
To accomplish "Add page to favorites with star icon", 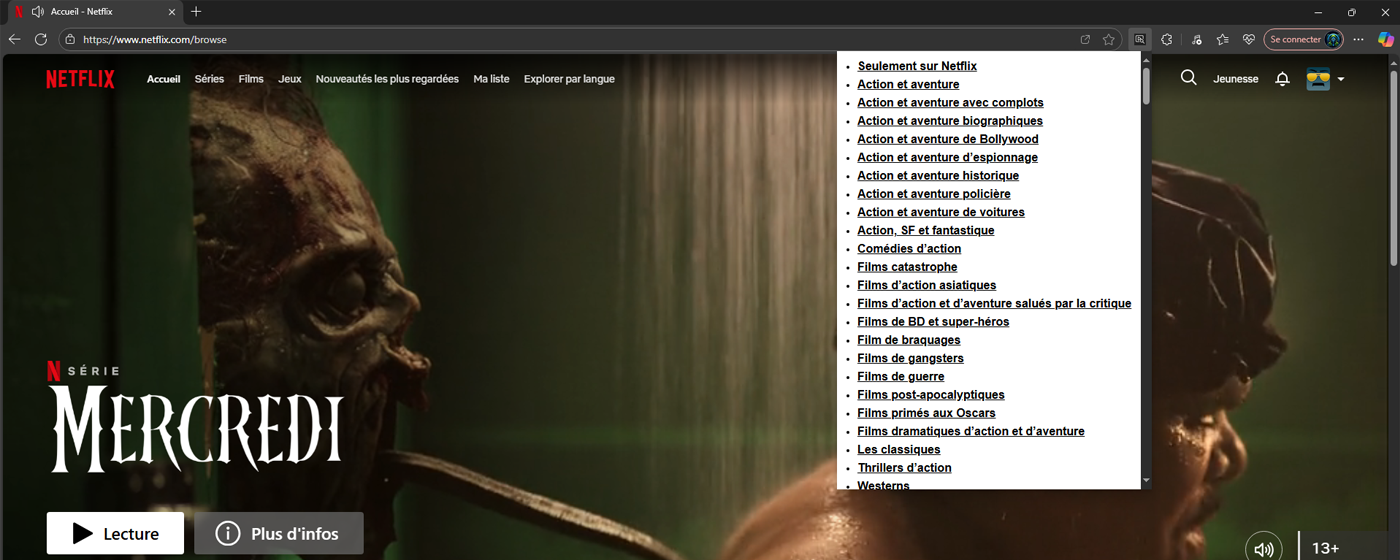I will [1108, 40].
